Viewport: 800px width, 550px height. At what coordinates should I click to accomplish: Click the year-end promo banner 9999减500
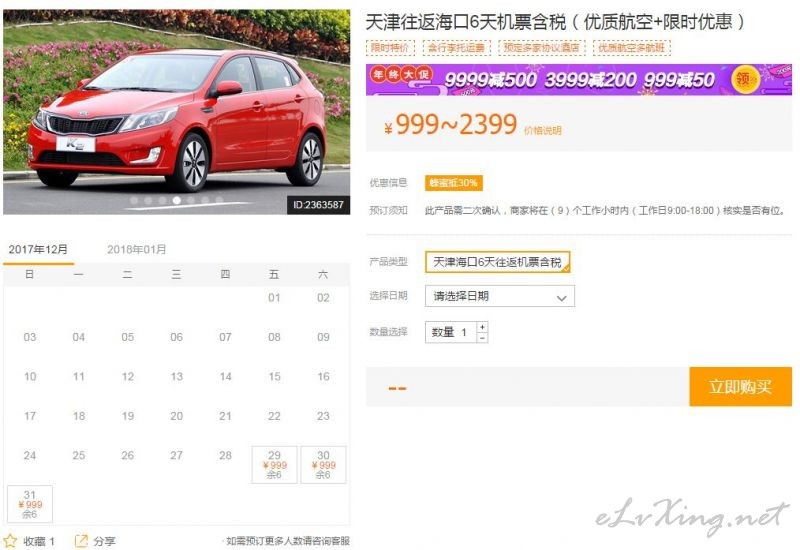579,80
